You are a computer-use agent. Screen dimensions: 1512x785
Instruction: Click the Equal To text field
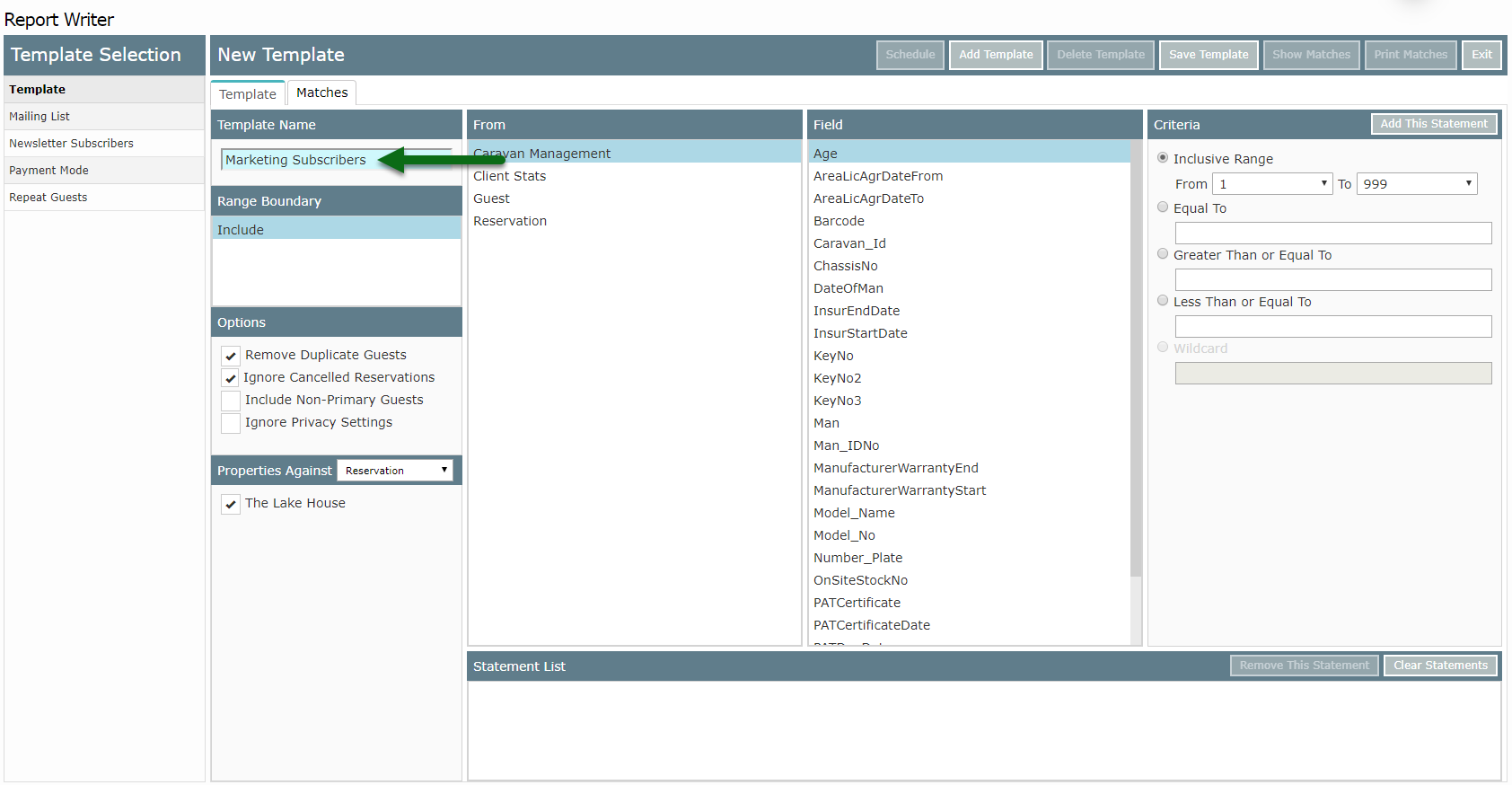pyautogui.click(x=1333, y=234)
